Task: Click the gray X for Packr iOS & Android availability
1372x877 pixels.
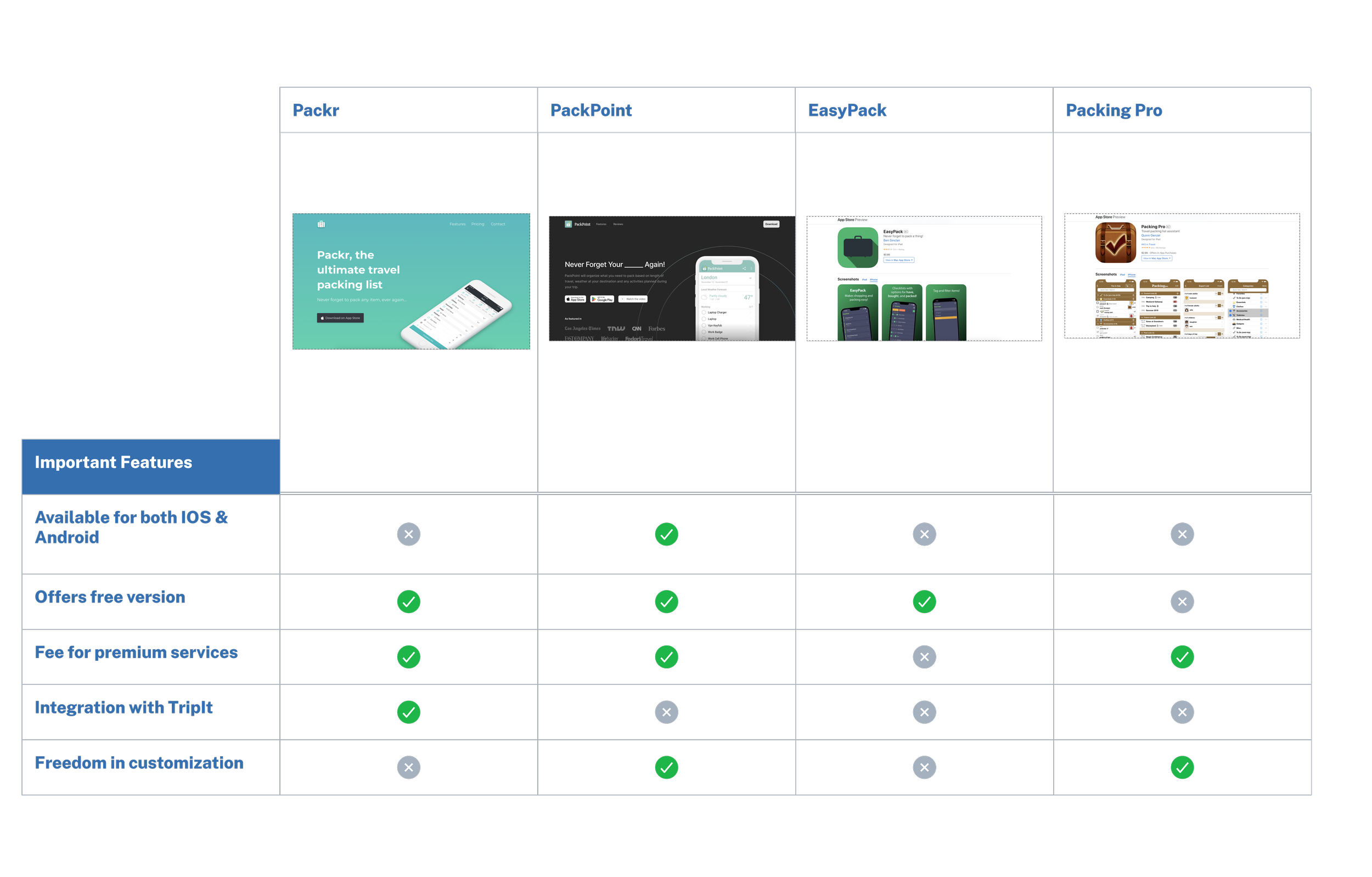Action: pos(408,534)
